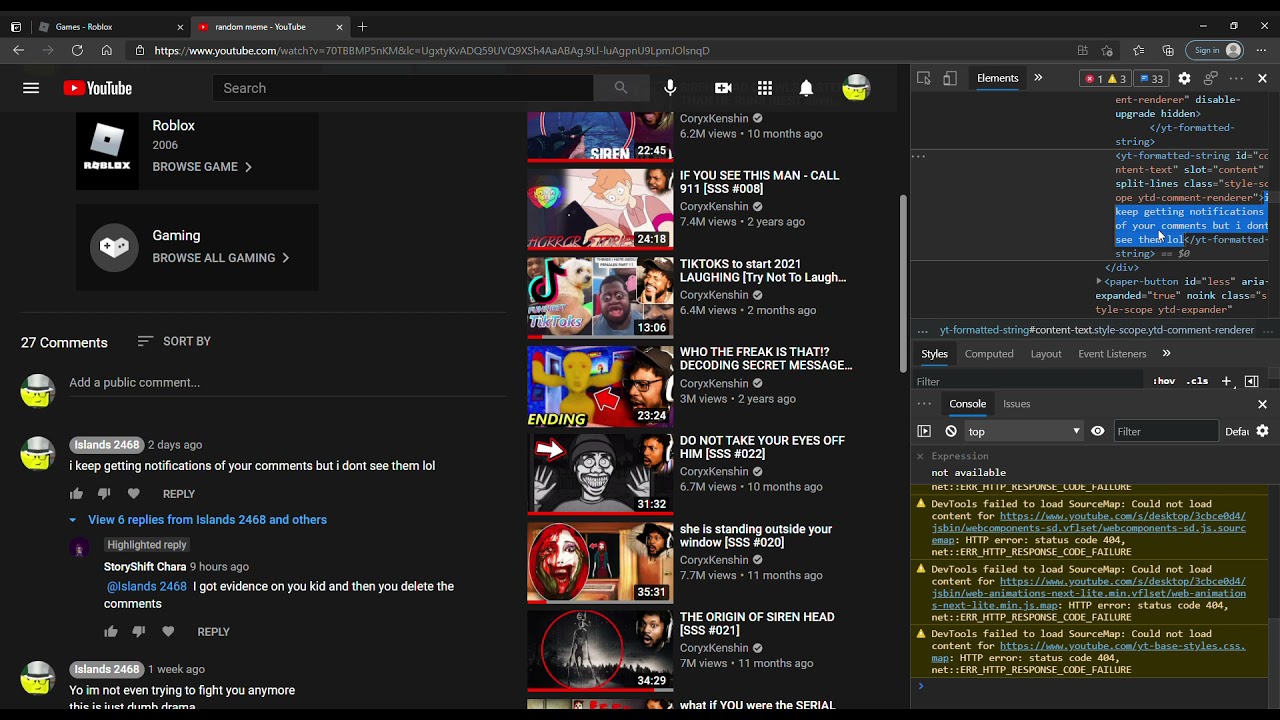The height and width of the screenshot is (720, 1280).
Task: Open the notifications bell
Action: [x=806, y=88]
